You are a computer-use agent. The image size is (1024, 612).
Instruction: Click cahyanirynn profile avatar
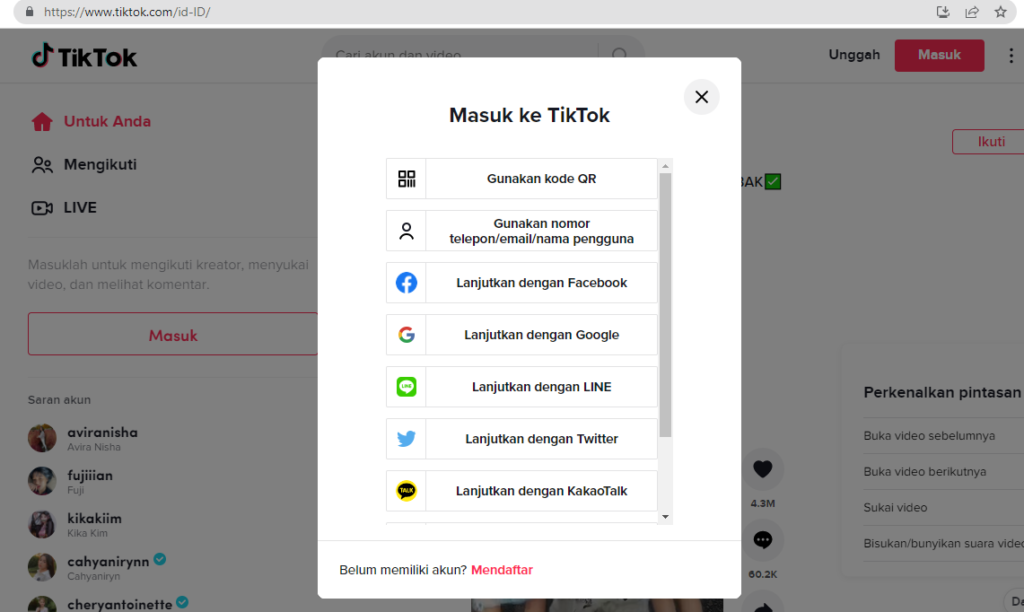coord(42,567)
